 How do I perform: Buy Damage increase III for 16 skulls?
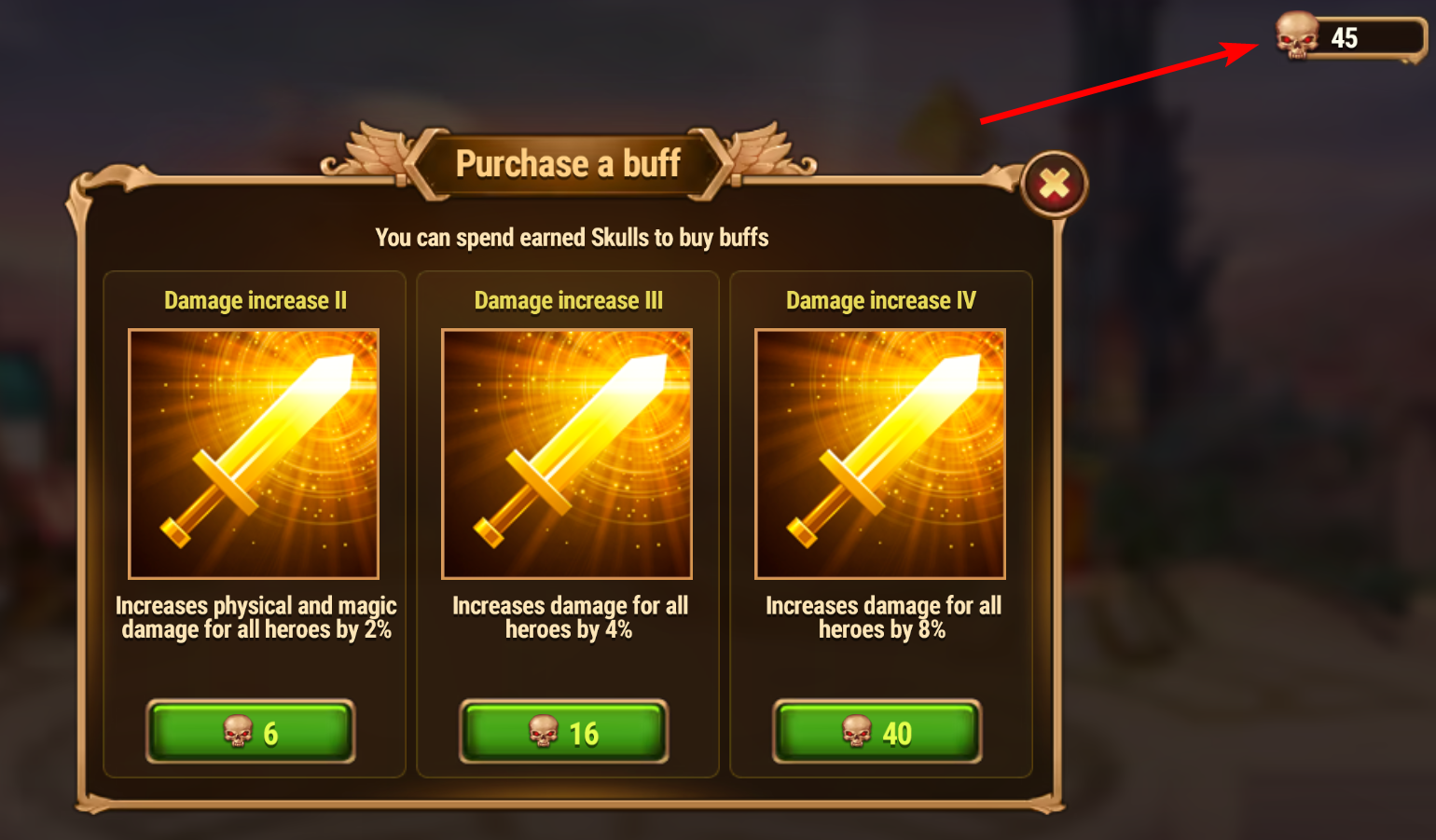click(564, 733)
